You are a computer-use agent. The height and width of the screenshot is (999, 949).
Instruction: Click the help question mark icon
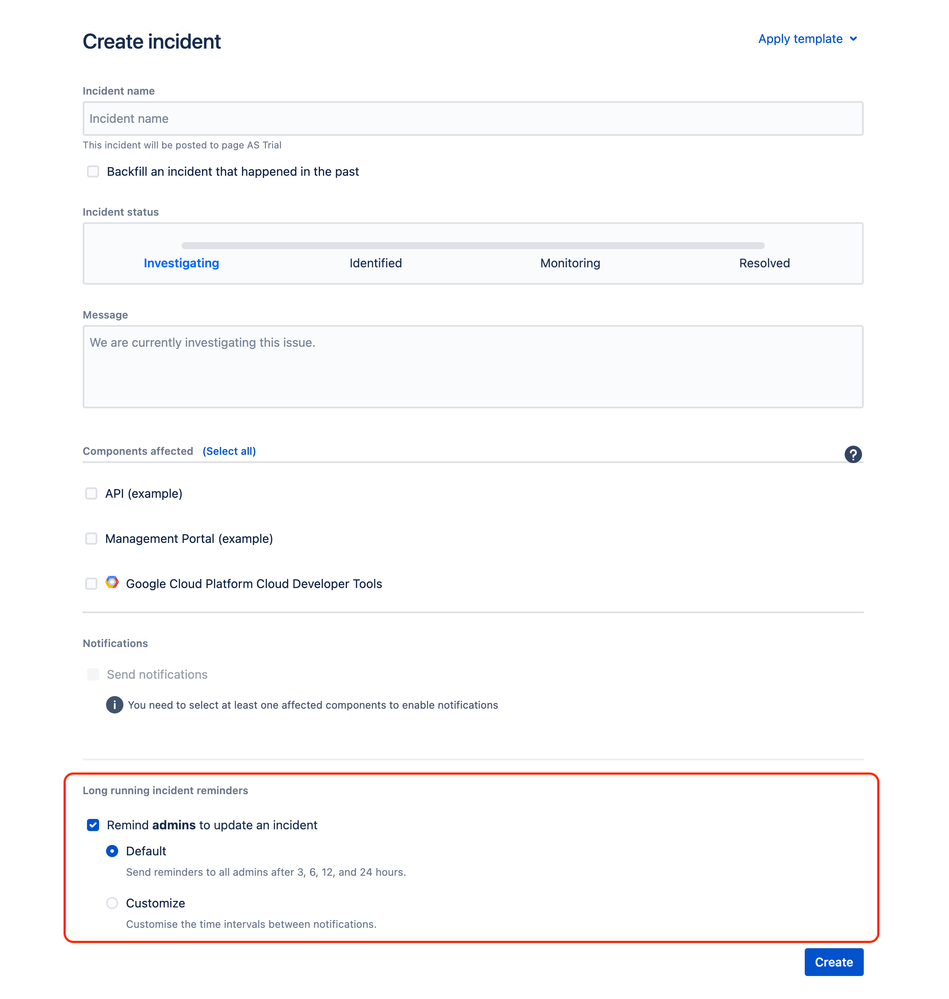[x=853, y=454]
